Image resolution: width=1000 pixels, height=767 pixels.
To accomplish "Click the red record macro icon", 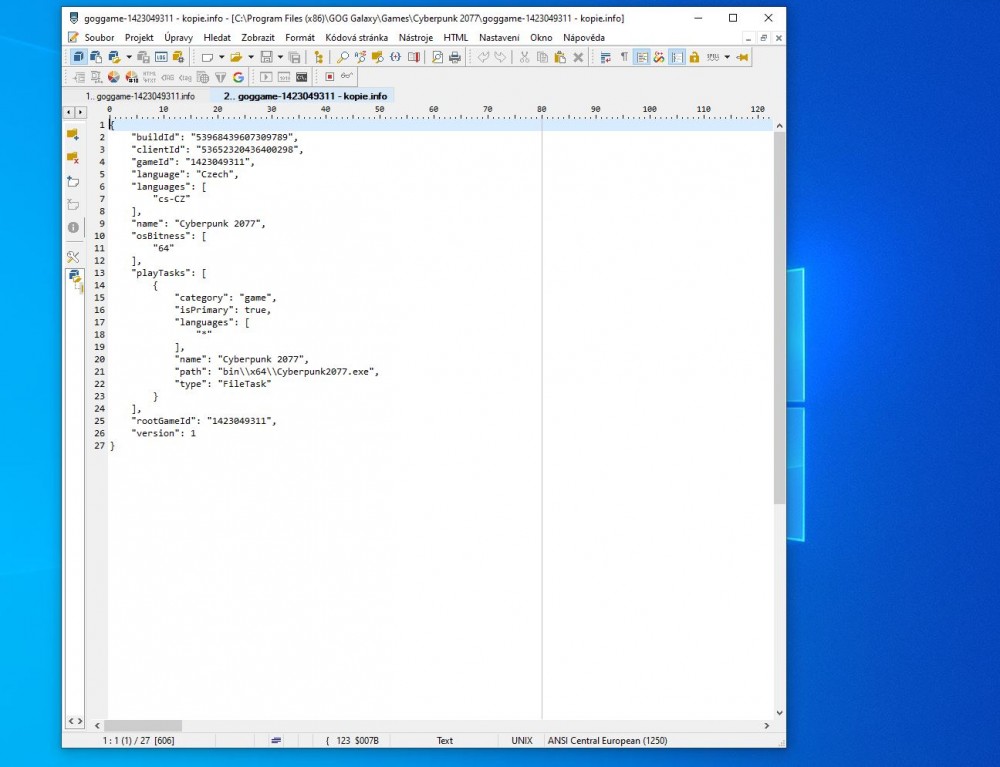I will point(329,77).
